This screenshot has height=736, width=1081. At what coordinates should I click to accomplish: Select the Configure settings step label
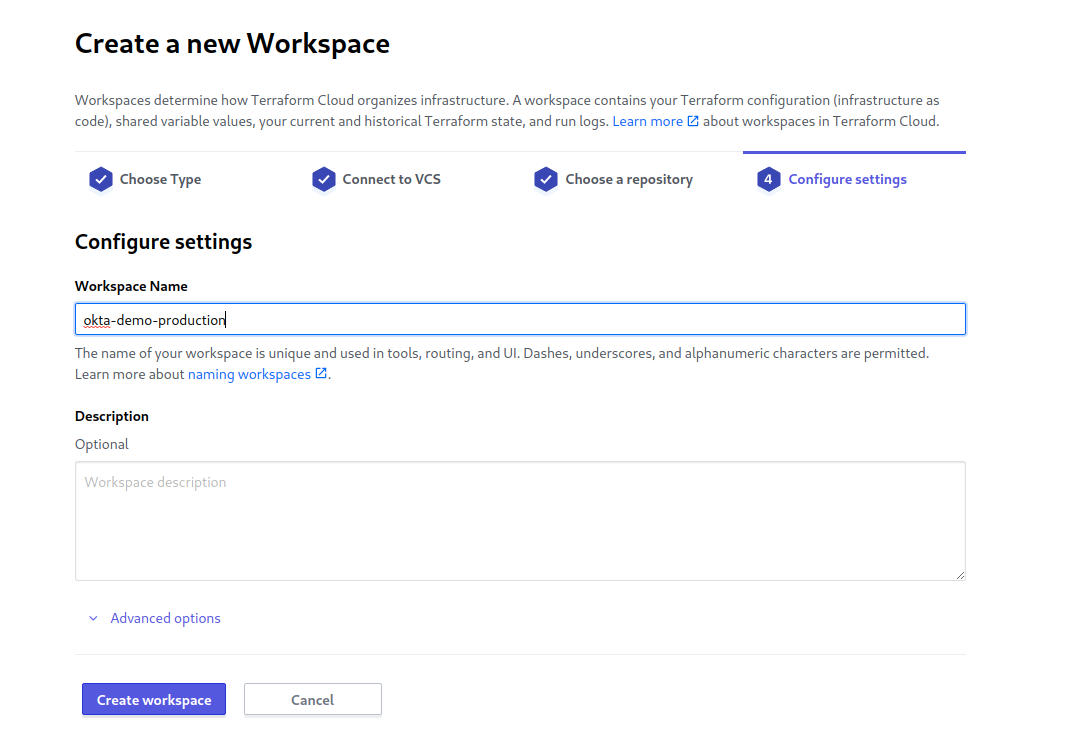click(x=847, y=180)
